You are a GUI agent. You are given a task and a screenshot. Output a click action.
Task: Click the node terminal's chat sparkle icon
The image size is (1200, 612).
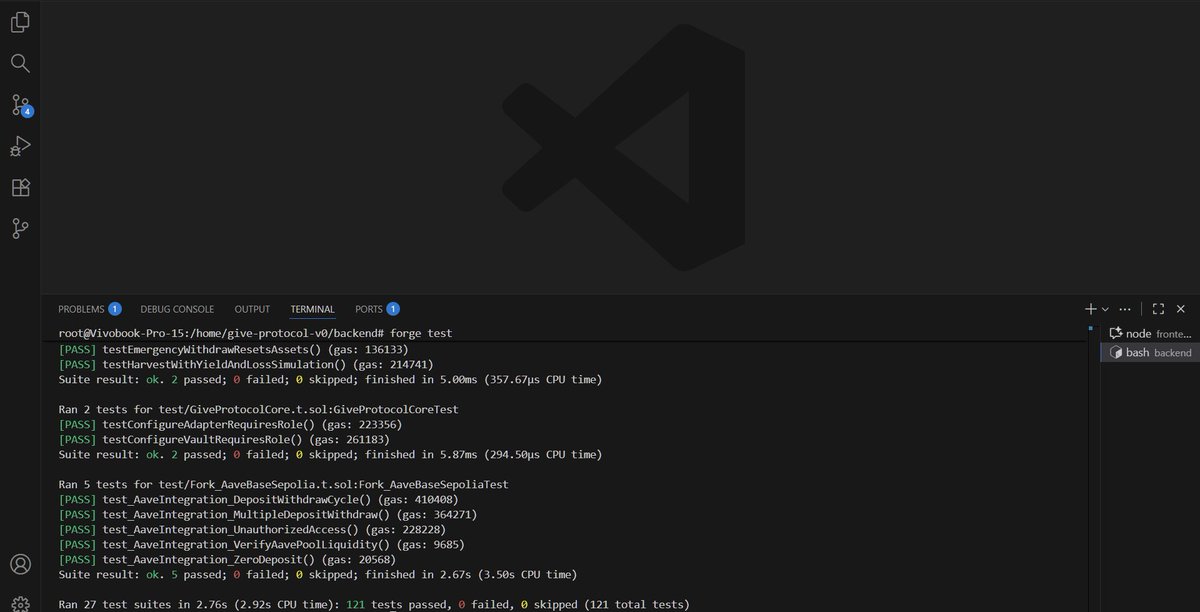(x=1116, y=334)
